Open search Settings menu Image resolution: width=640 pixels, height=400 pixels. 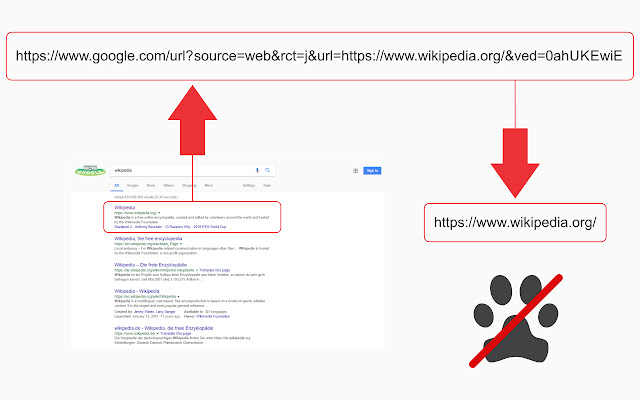click(x=249, y=185)
